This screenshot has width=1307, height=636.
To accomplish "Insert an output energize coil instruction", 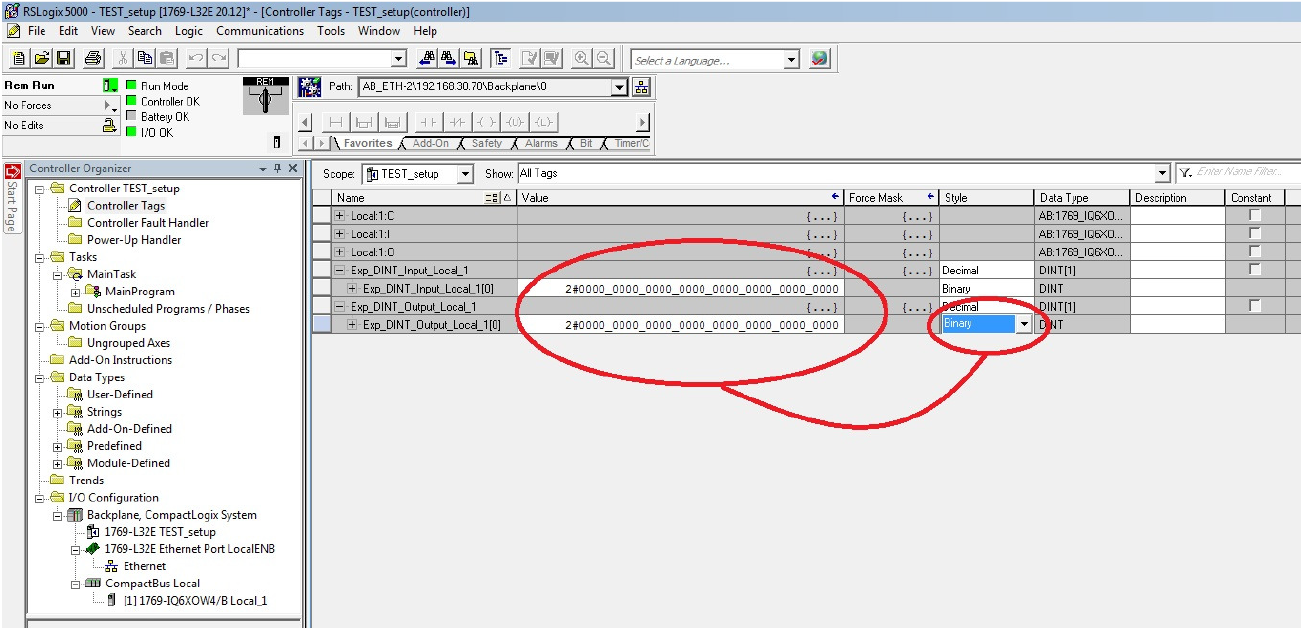I will pos(486,122).
